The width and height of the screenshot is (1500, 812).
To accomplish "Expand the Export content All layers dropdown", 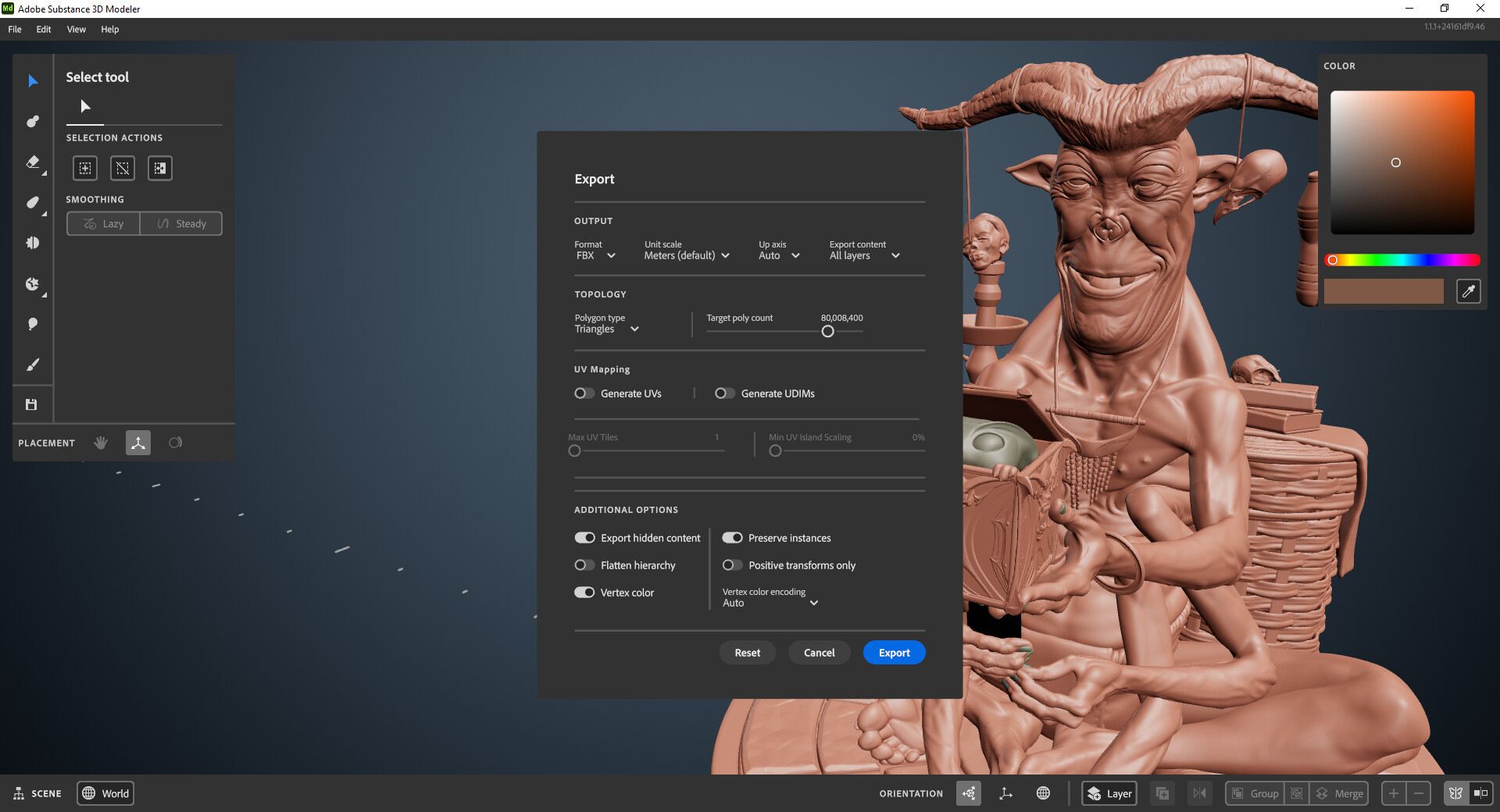I will pyautogui.click(x=862, y=255).
